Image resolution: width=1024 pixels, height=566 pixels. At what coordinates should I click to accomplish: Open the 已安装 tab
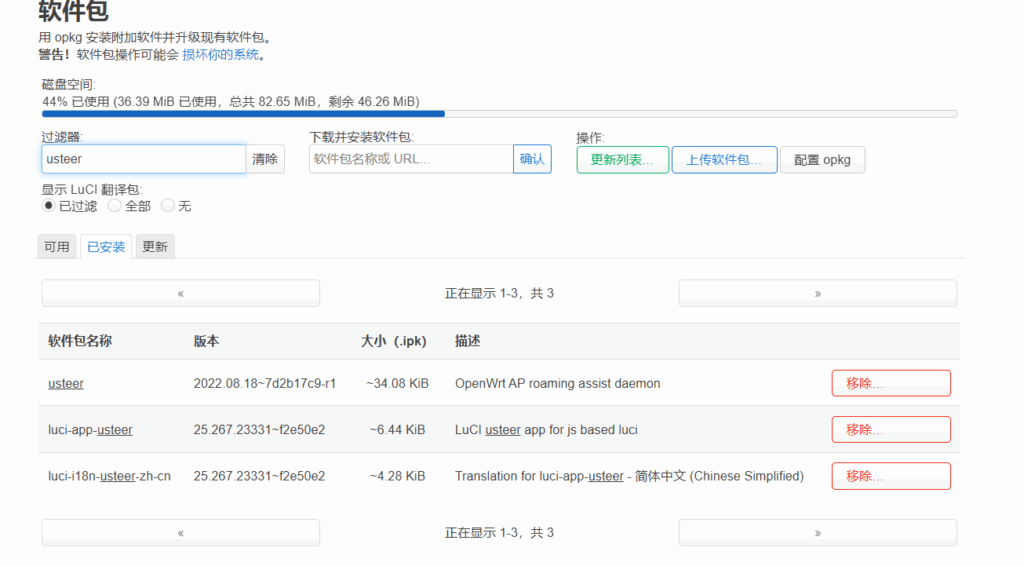click(x=106, y=247)
